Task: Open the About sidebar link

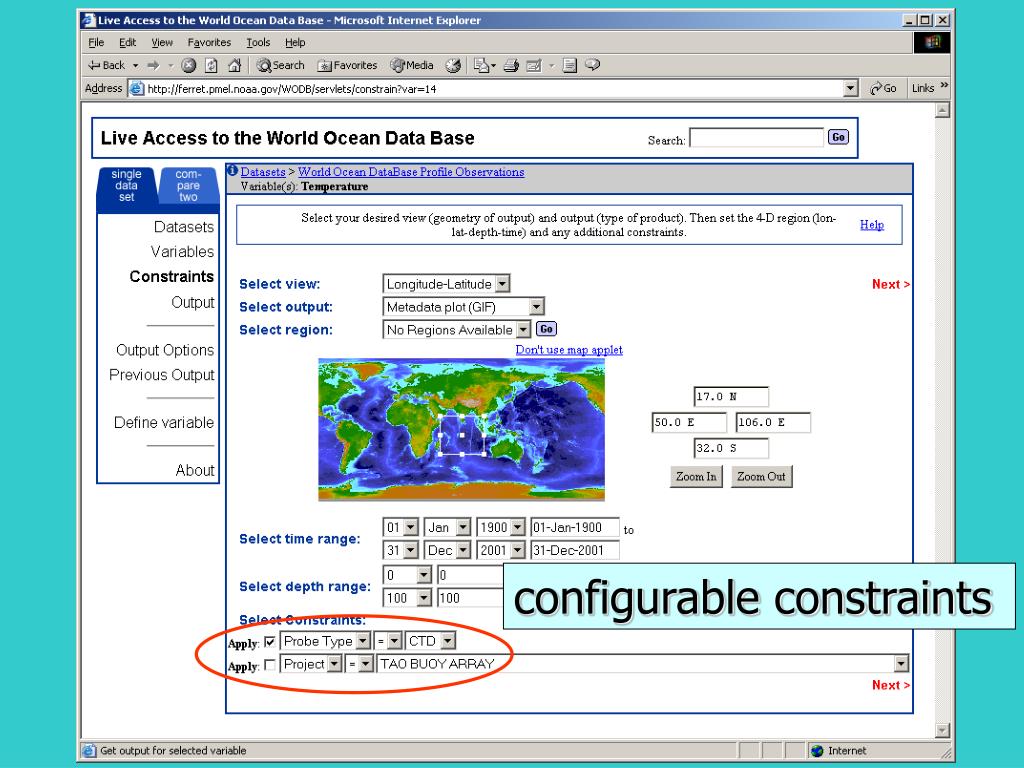Action: point(195,470)
